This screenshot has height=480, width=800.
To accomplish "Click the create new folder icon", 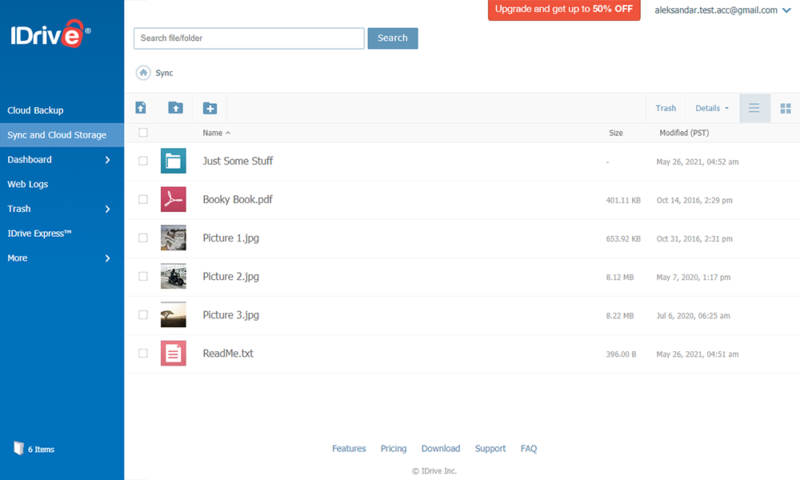I will tap(210, 108).
